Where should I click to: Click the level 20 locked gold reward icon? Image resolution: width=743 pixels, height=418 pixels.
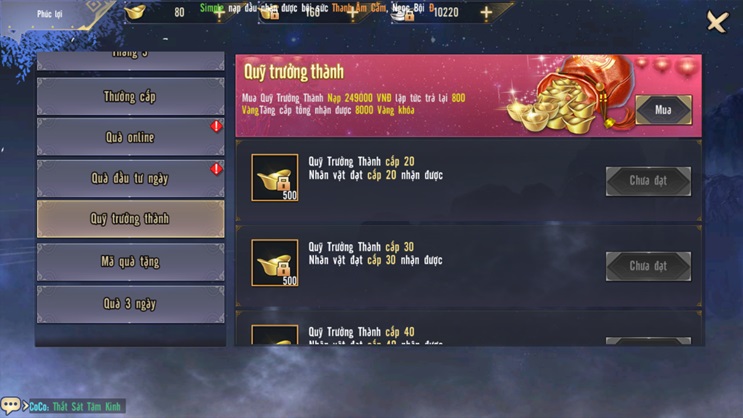(x=275, y=177)
